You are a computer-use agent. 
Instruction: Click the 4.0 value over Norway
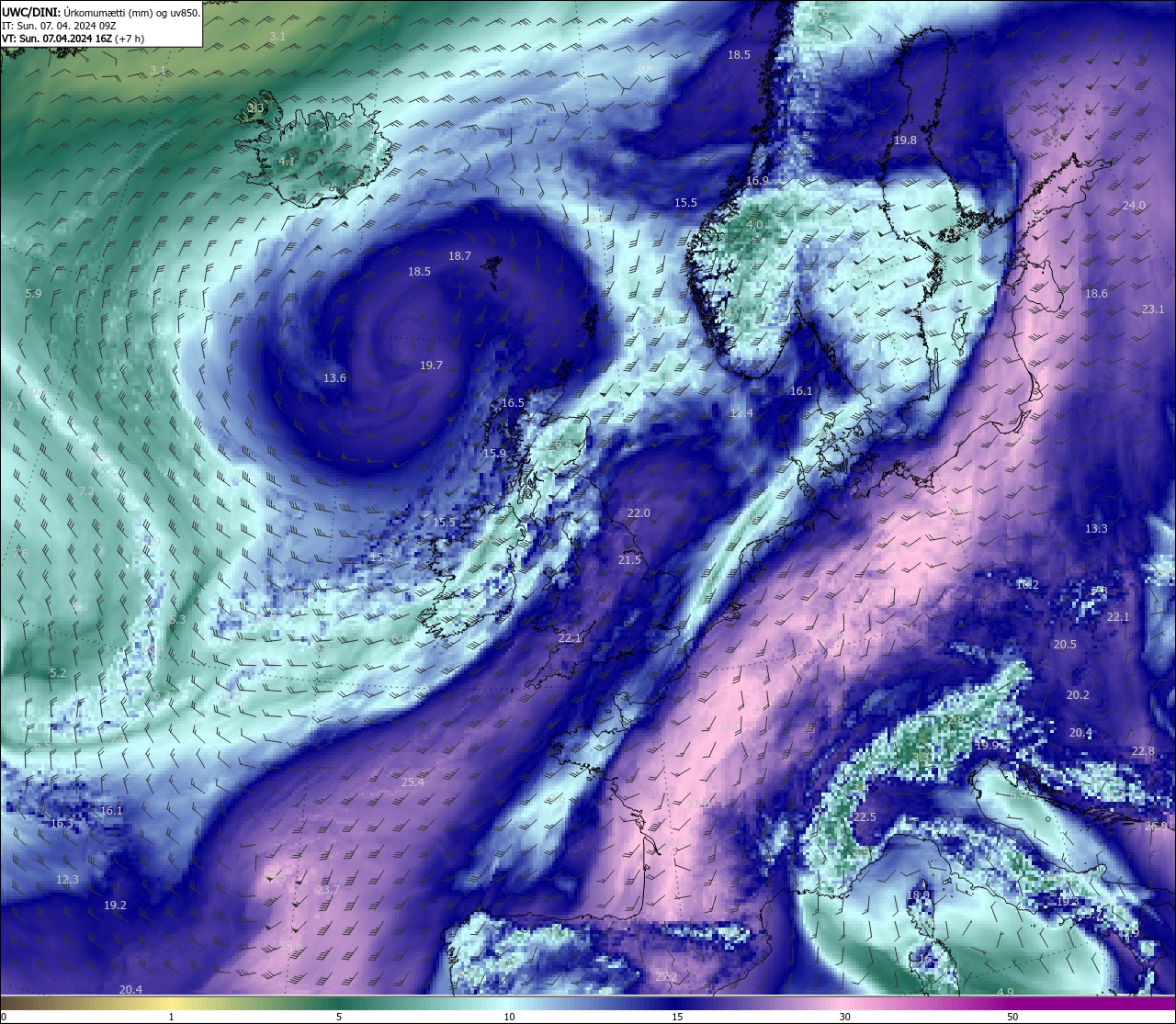tap(754, 225)
